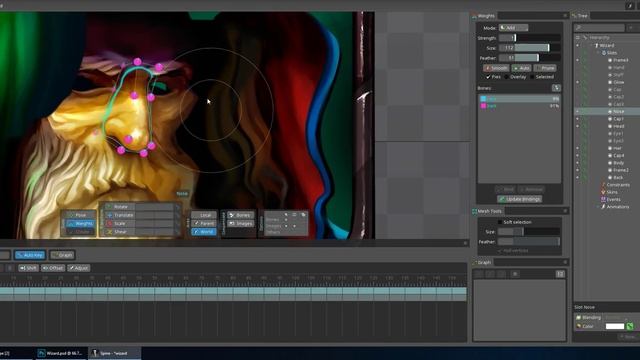640x360 pixels.
Task: Adjust the weights Strength slider
Action: (x=529, y=38)
